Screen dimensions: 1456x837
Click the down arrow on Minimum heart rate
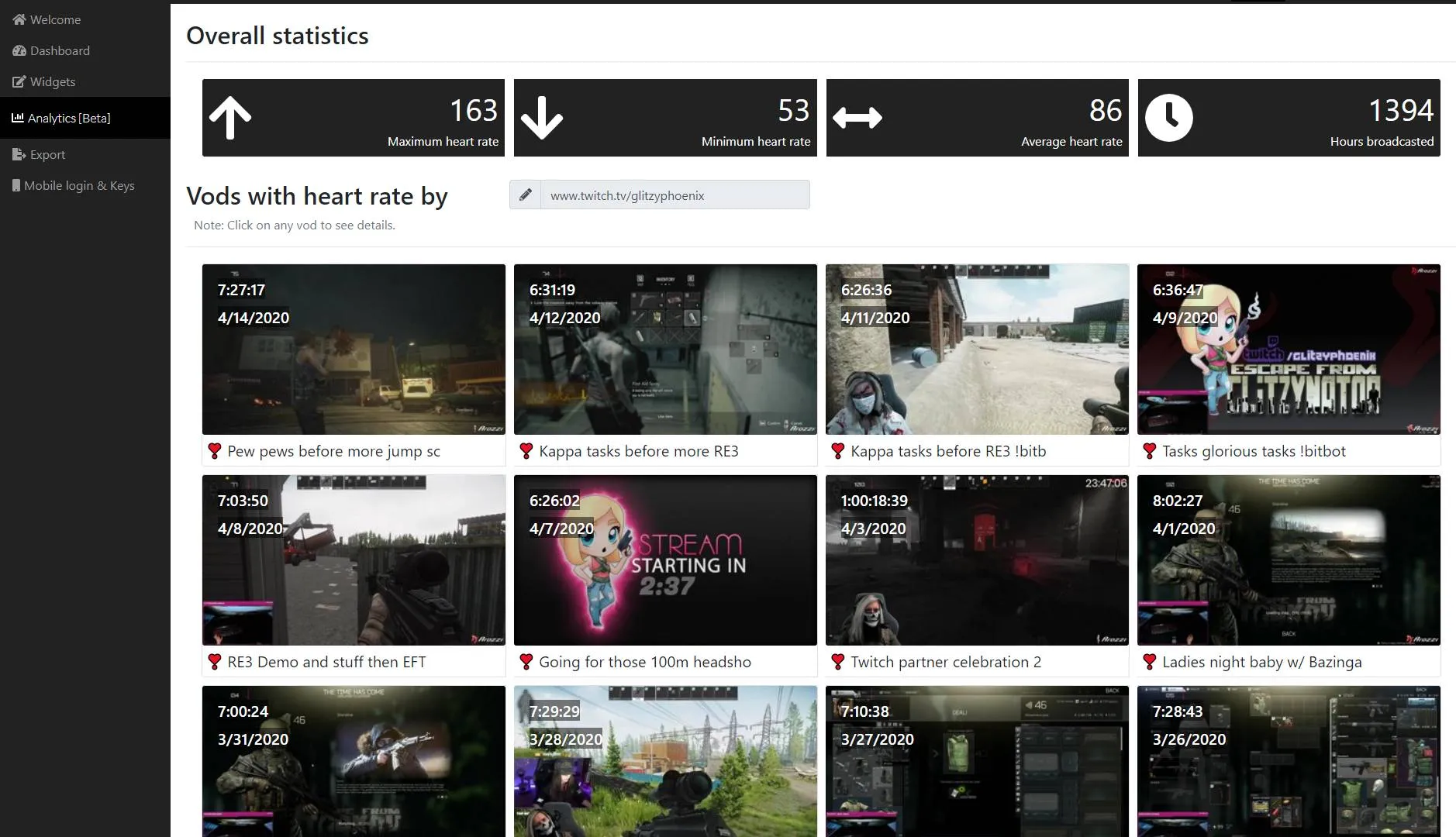[541, 118]
